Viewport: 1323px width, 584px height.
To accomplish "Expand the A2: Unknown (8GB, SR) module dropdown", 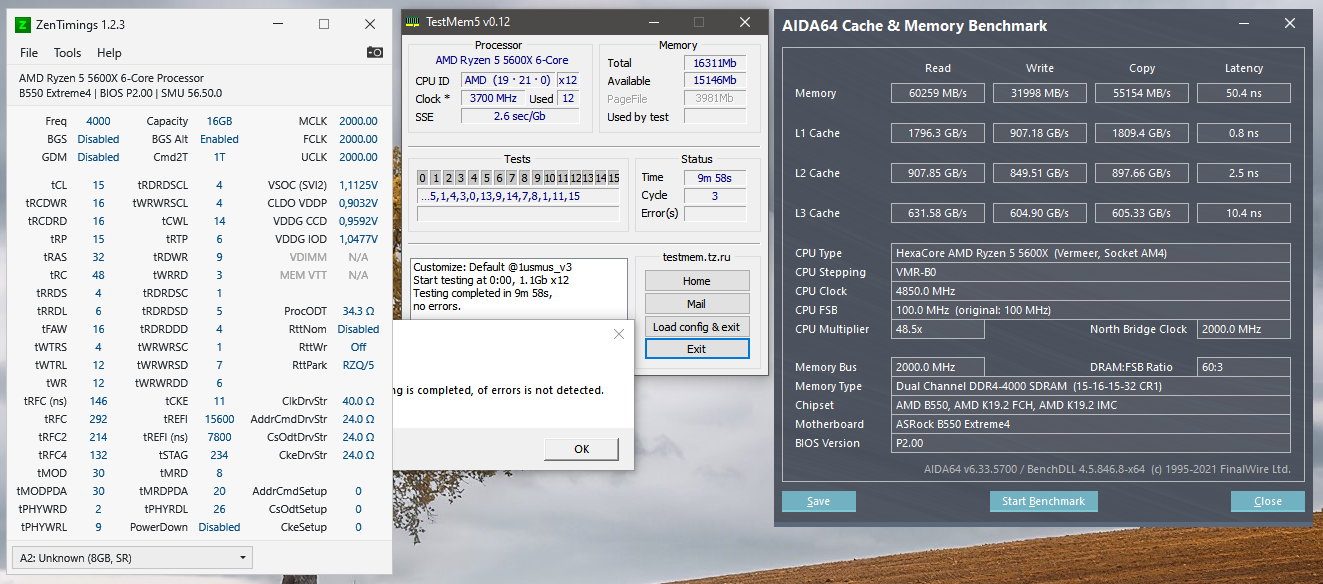I will [x=131, y=557].
